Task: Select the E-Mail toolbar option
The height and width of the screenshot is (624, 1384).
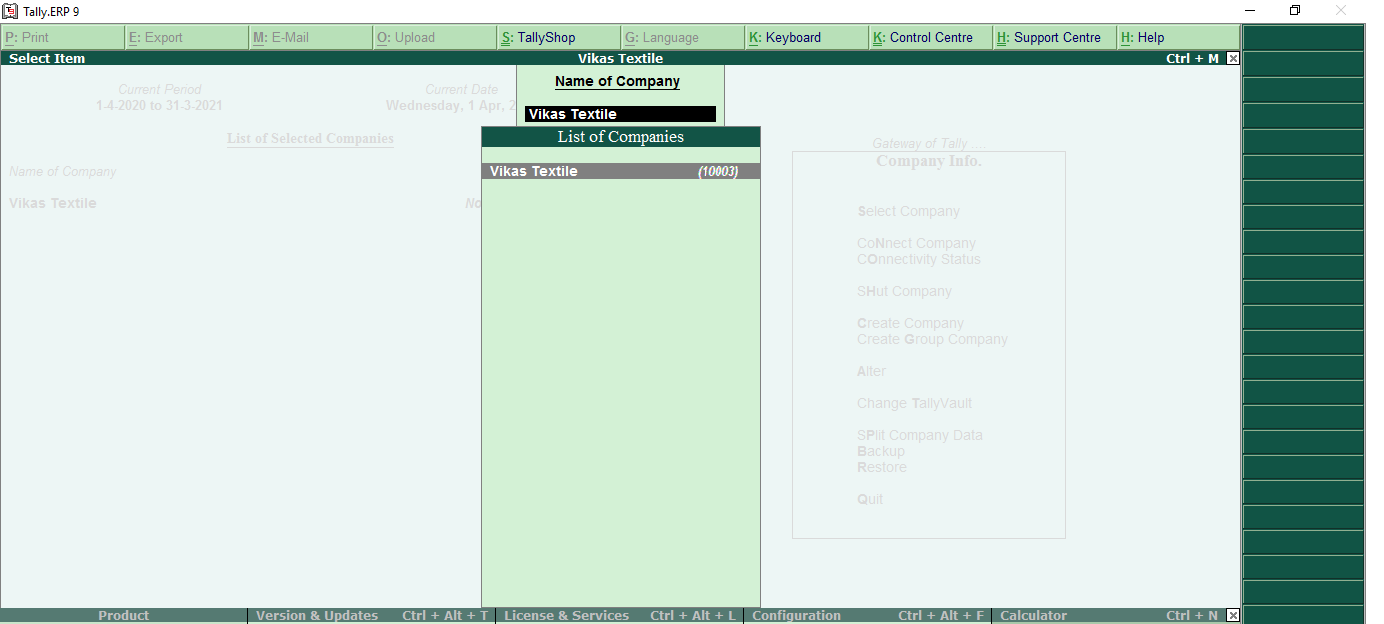Action: coord(311,38)
